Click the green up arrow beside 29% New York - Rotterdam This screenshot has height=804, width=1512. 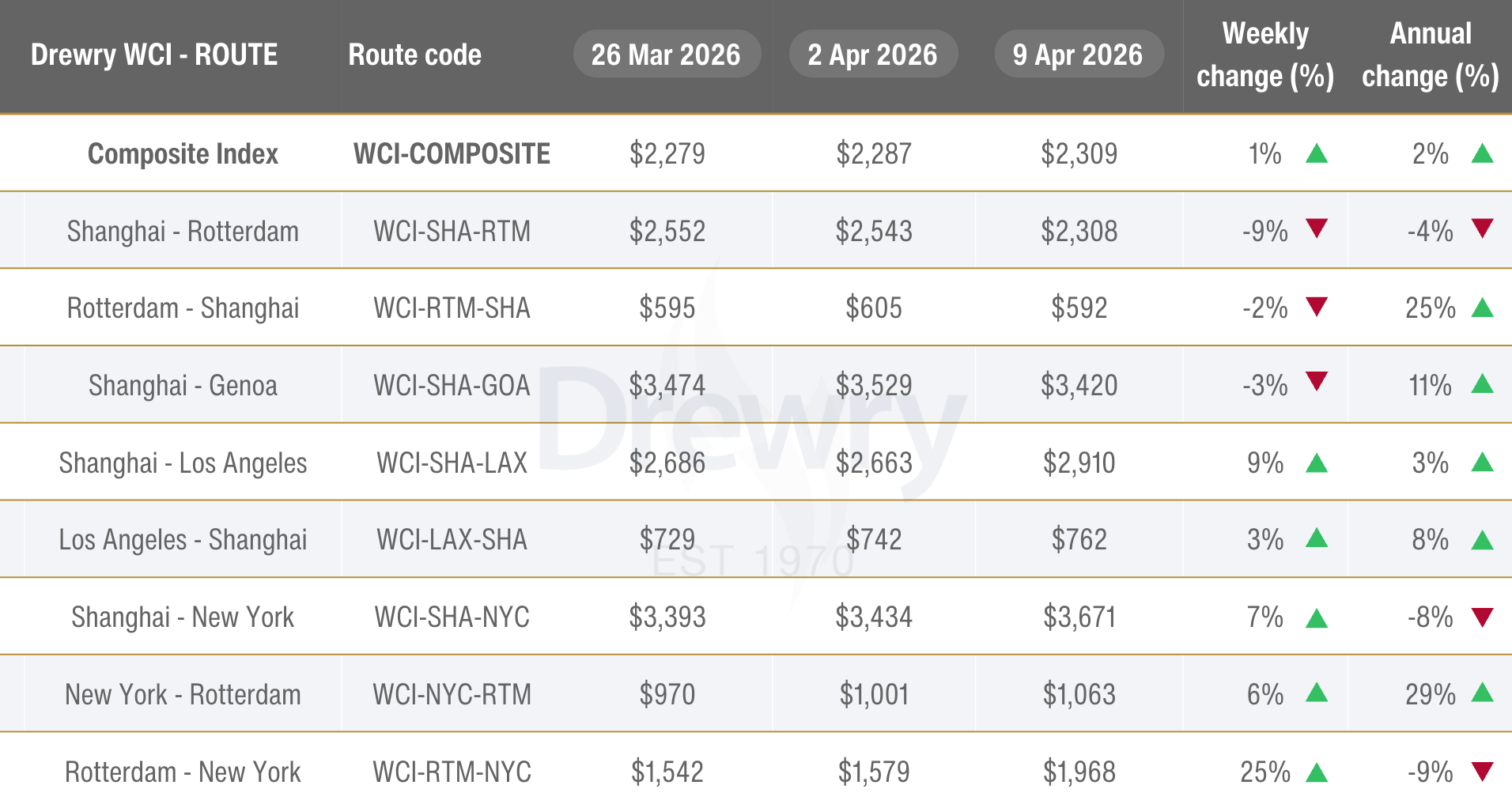tap(1483, 693)
